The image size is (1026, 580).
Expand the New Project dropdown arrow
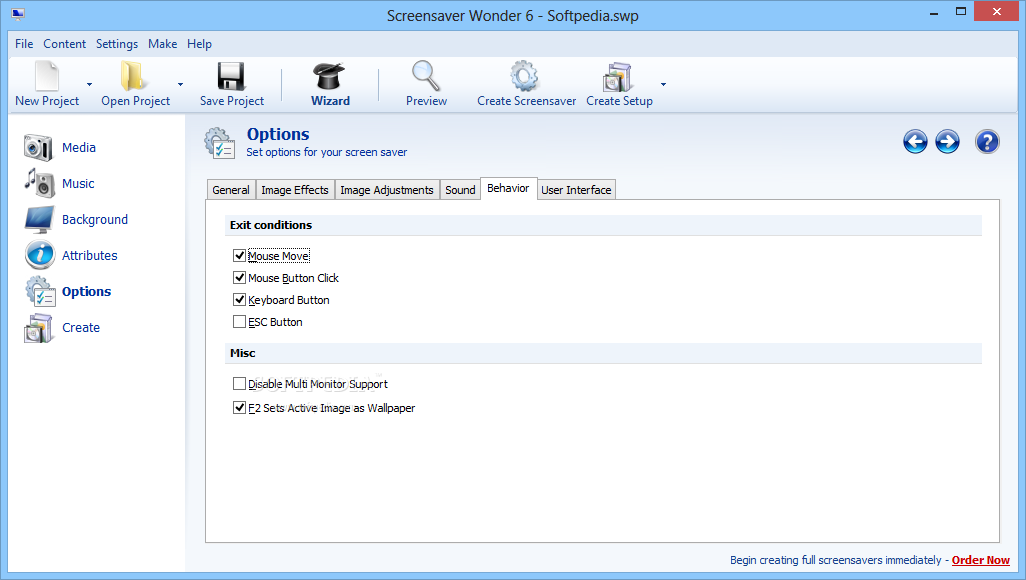click(90, 84)
